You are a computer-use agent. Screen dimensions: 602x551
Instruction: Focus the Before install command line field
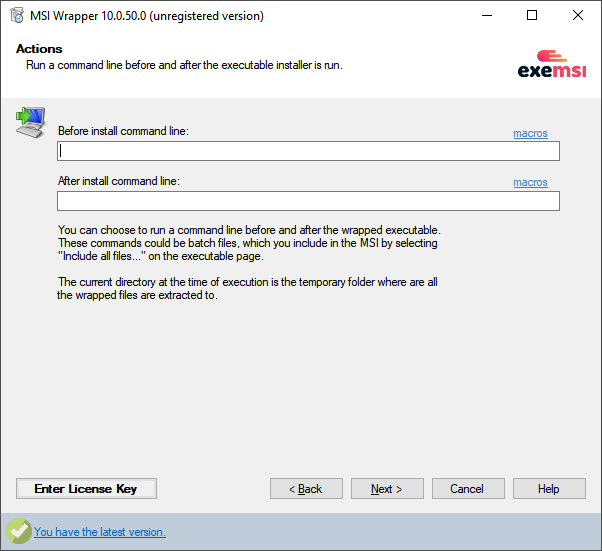pos(308,151)
